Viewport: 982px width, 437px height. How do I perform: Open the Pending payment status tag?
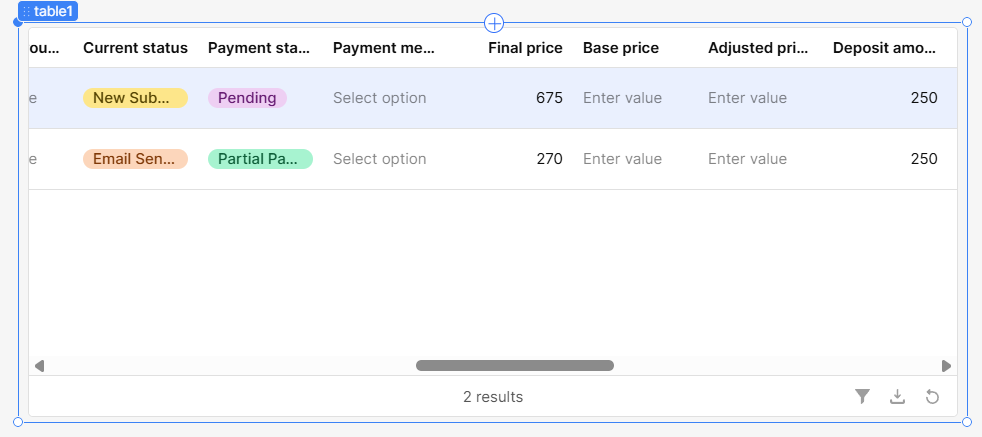pos(247,98)
